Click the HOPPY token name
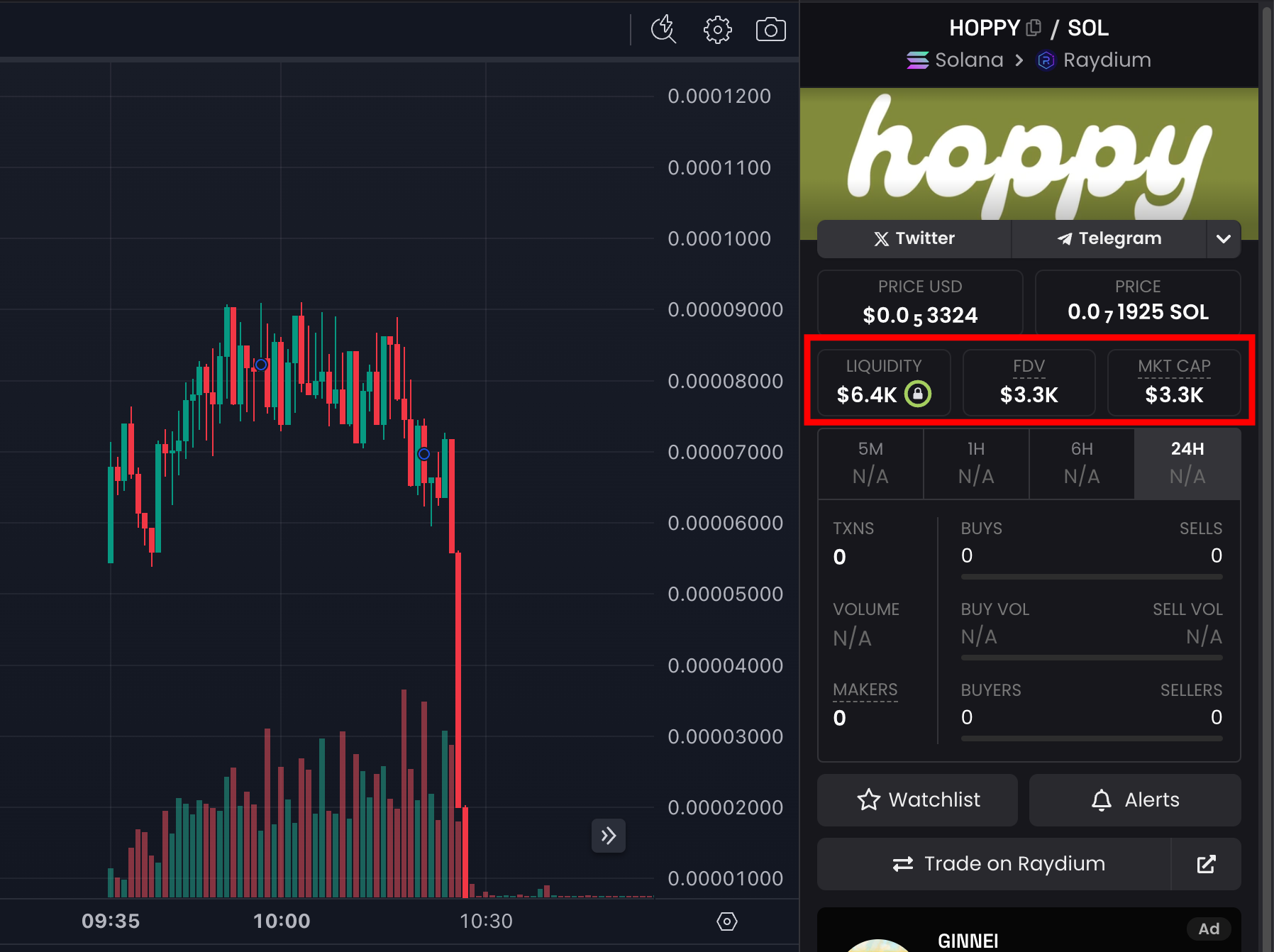The height and width of the screenshot is (952, 1274). click(x=985, y=28)
